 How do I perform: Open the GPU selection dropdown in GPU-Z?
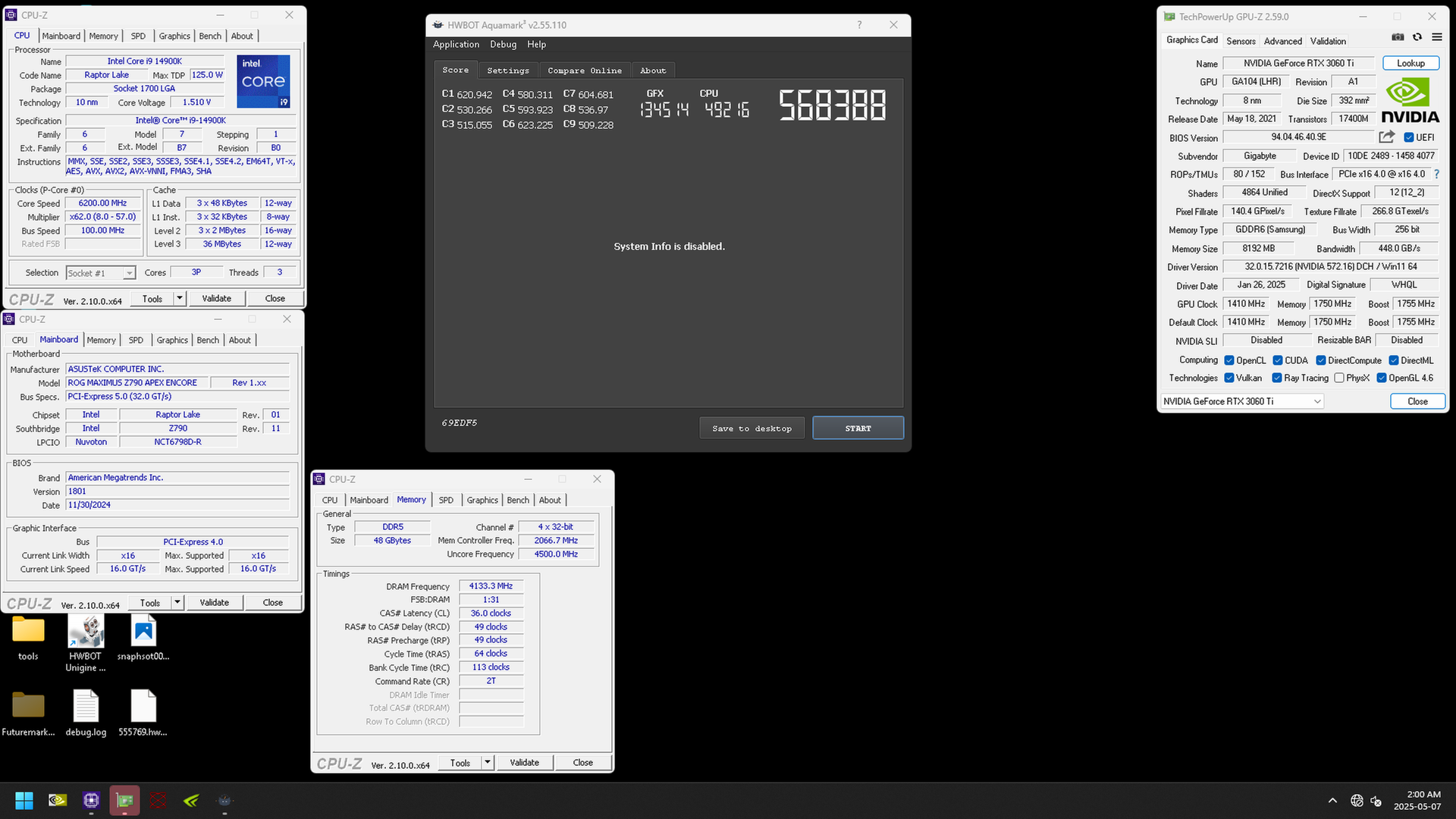tap(1242, 401)
